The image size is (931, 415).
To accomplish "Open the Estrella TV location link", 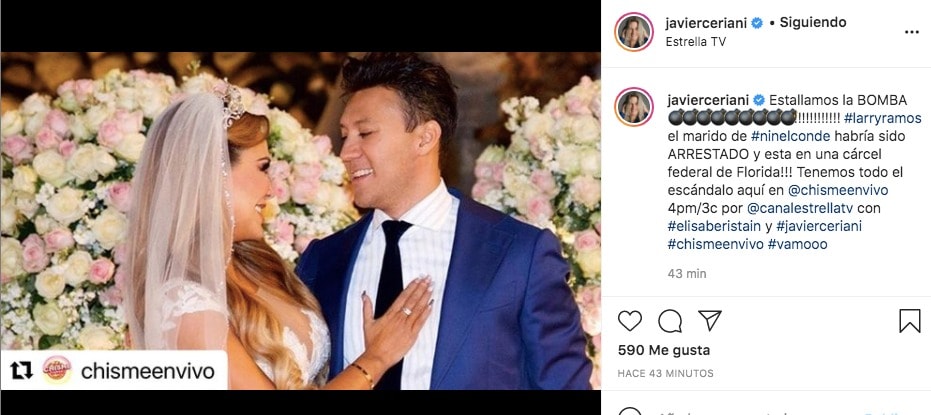I will (x=696, y=42).
